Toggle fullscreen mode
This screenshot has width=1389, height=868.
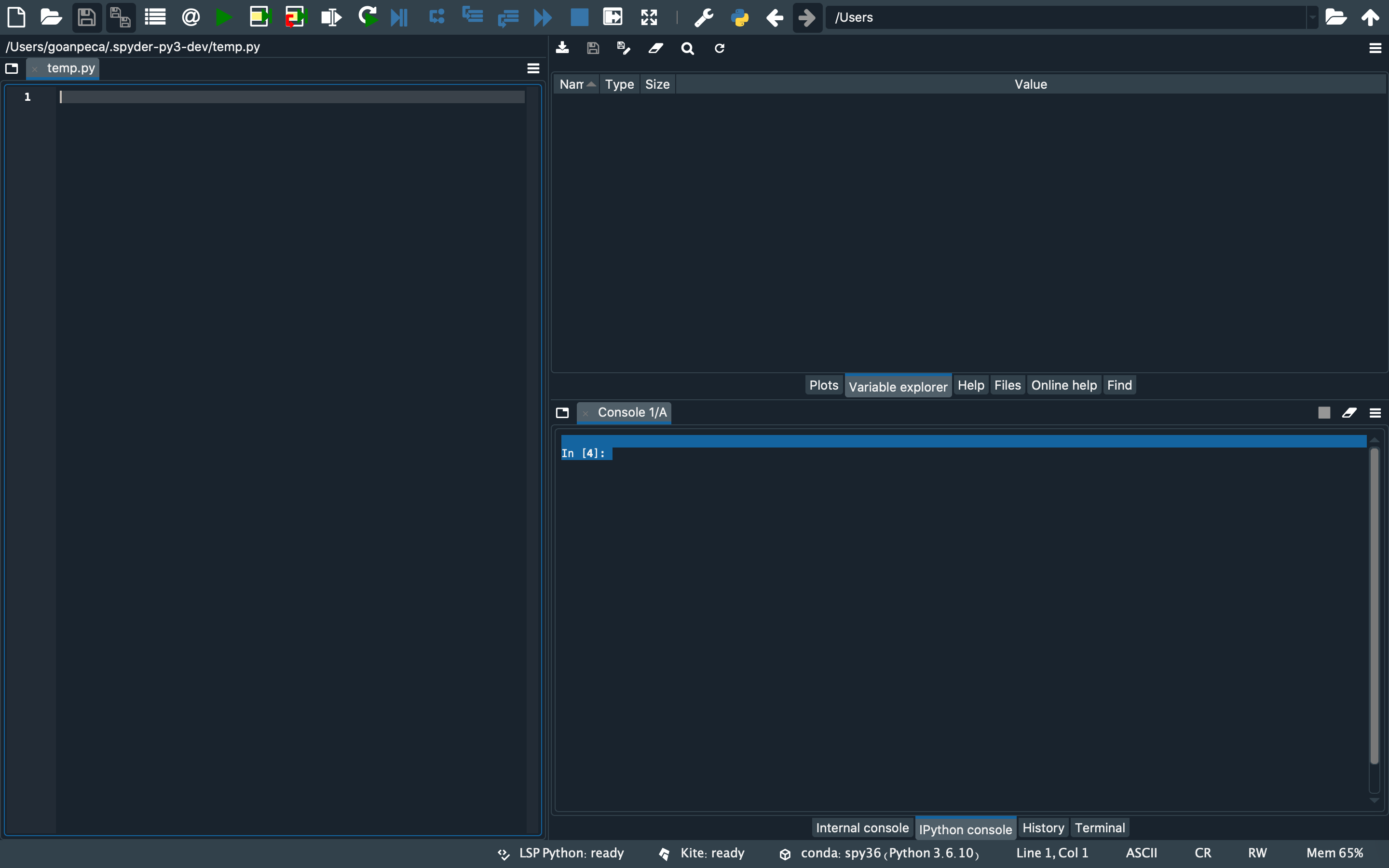coord(649,17)
